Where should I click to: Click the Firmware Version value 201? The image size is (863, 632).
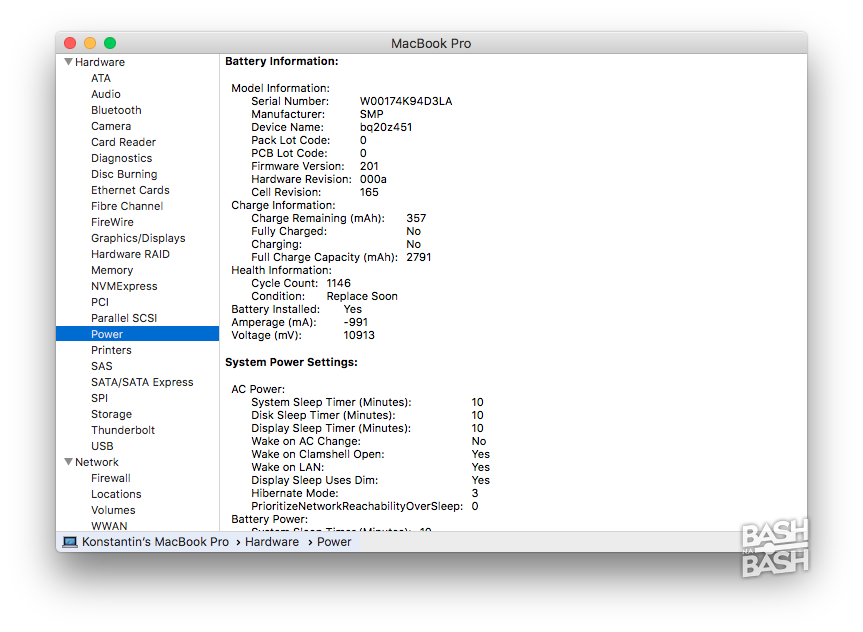point(369,166)
